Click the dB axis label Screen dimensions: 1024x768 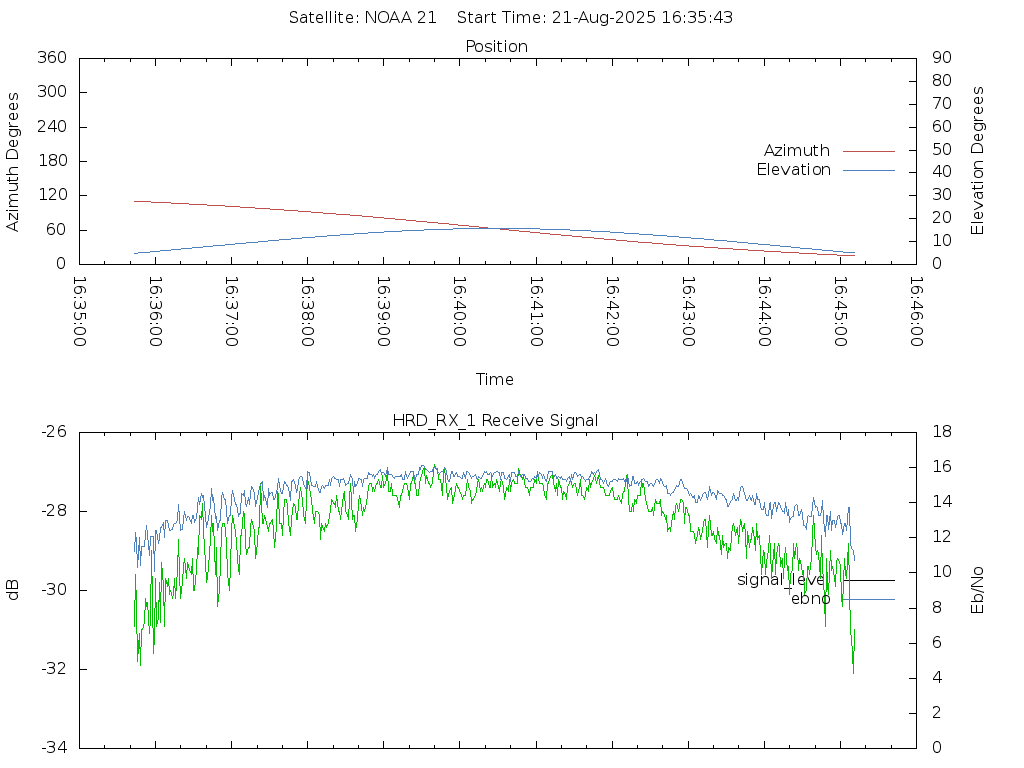[x=12, y=590]
